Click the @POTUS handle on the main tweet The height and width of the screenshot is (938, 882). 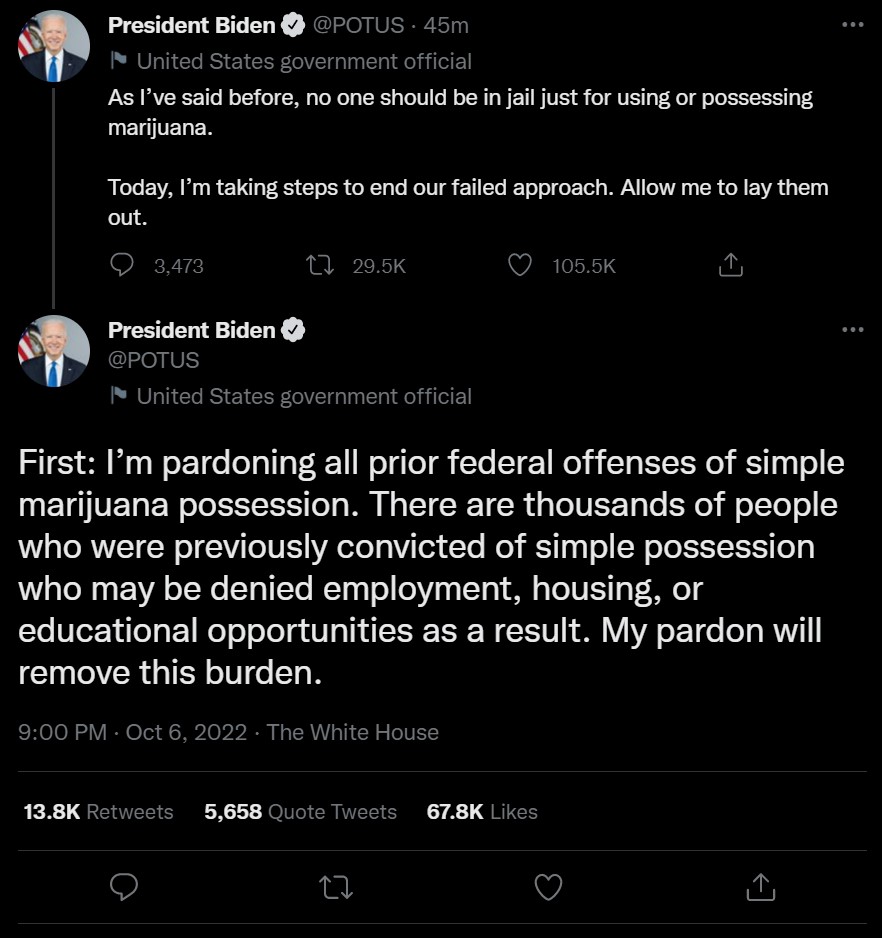click(x=153, y=360)
